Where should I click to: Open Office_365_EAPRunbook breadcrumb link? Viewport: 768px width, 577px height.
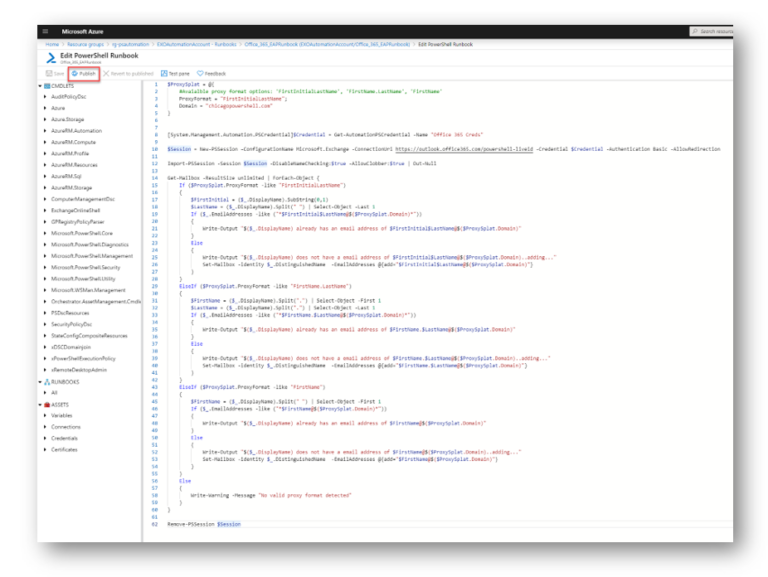[327, 44]
